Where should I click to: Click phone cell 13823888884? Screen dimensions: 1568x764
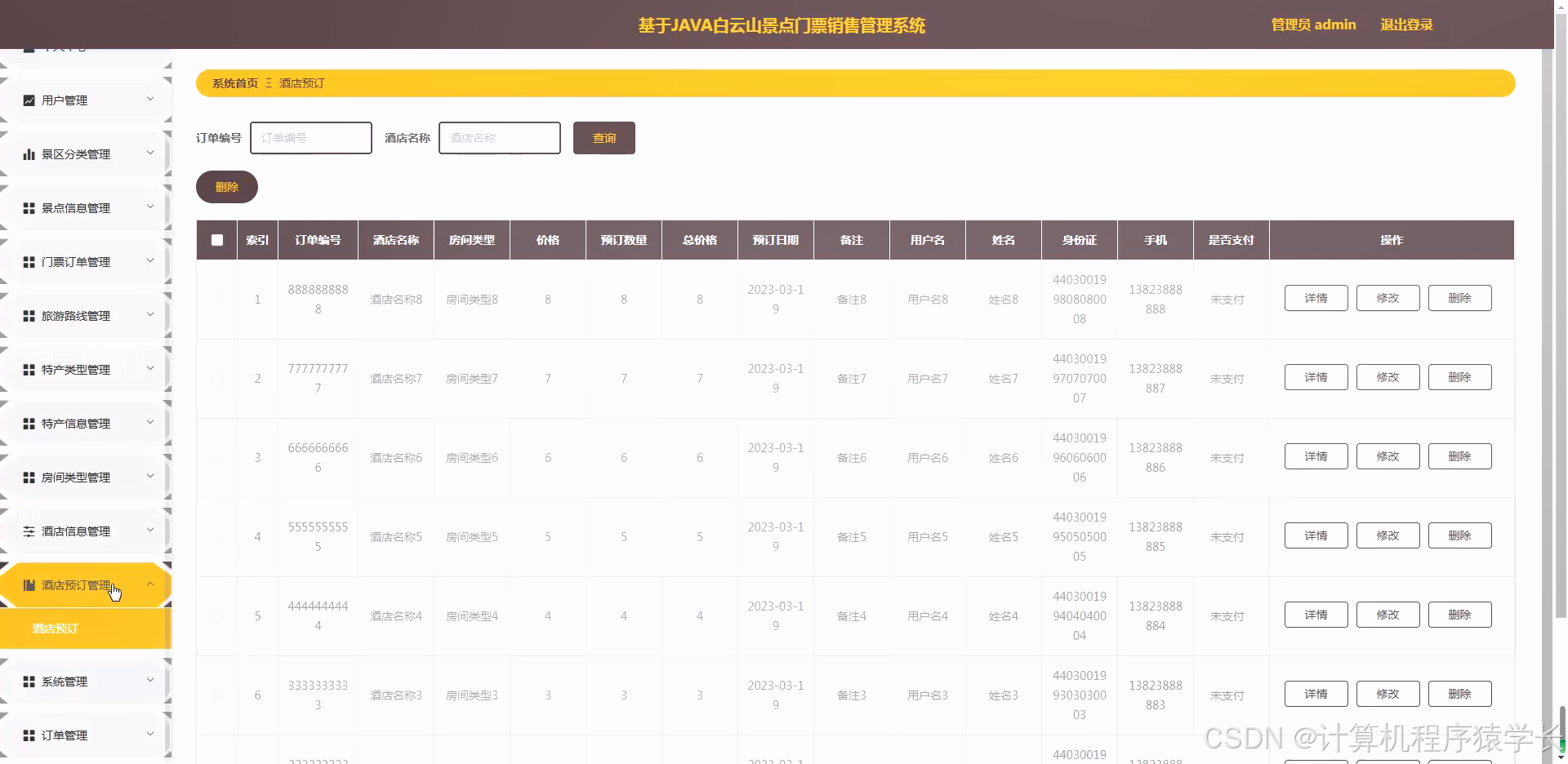tap(1156, 616)
